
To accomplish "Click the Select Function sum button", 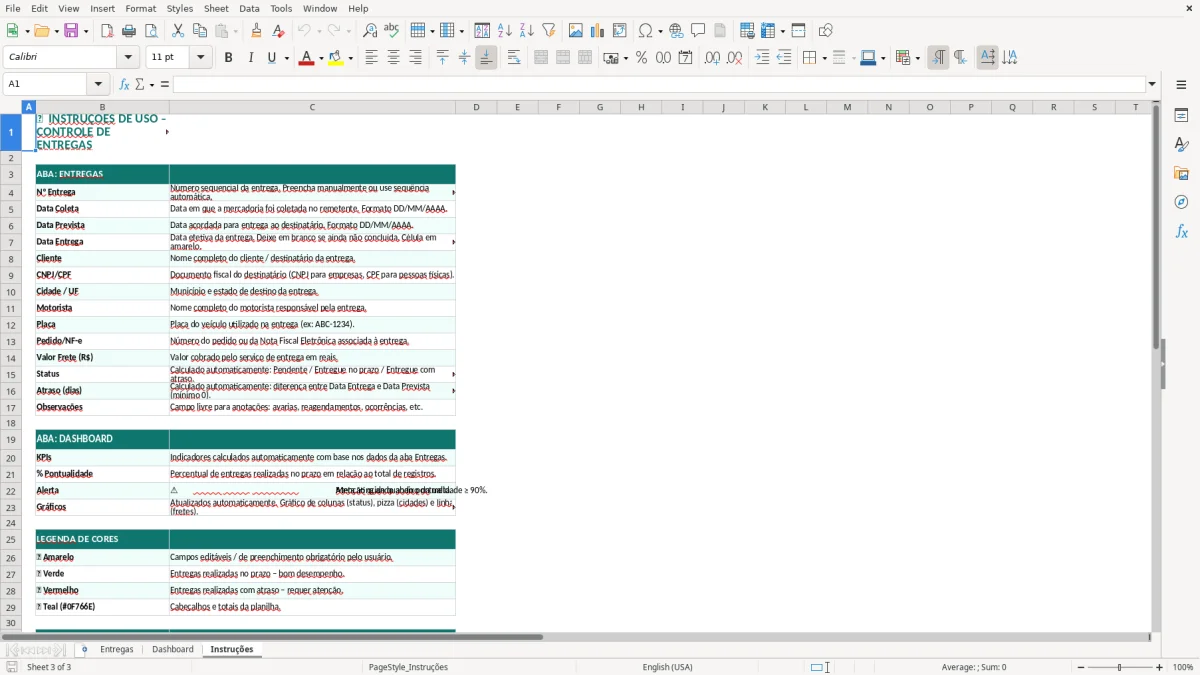I will tap(140, 84).
